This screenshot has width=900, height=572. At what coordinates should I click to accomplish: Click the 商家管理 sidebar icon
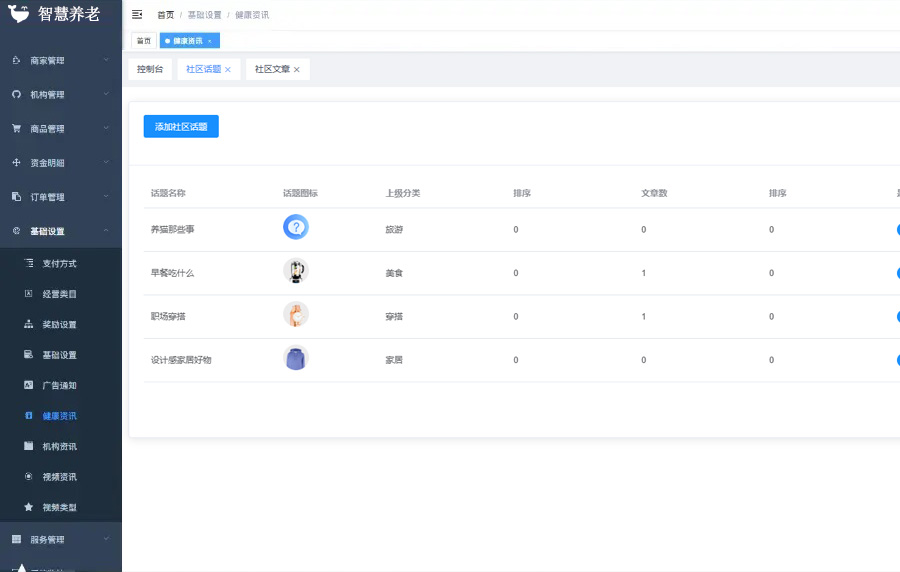(16, 61)
